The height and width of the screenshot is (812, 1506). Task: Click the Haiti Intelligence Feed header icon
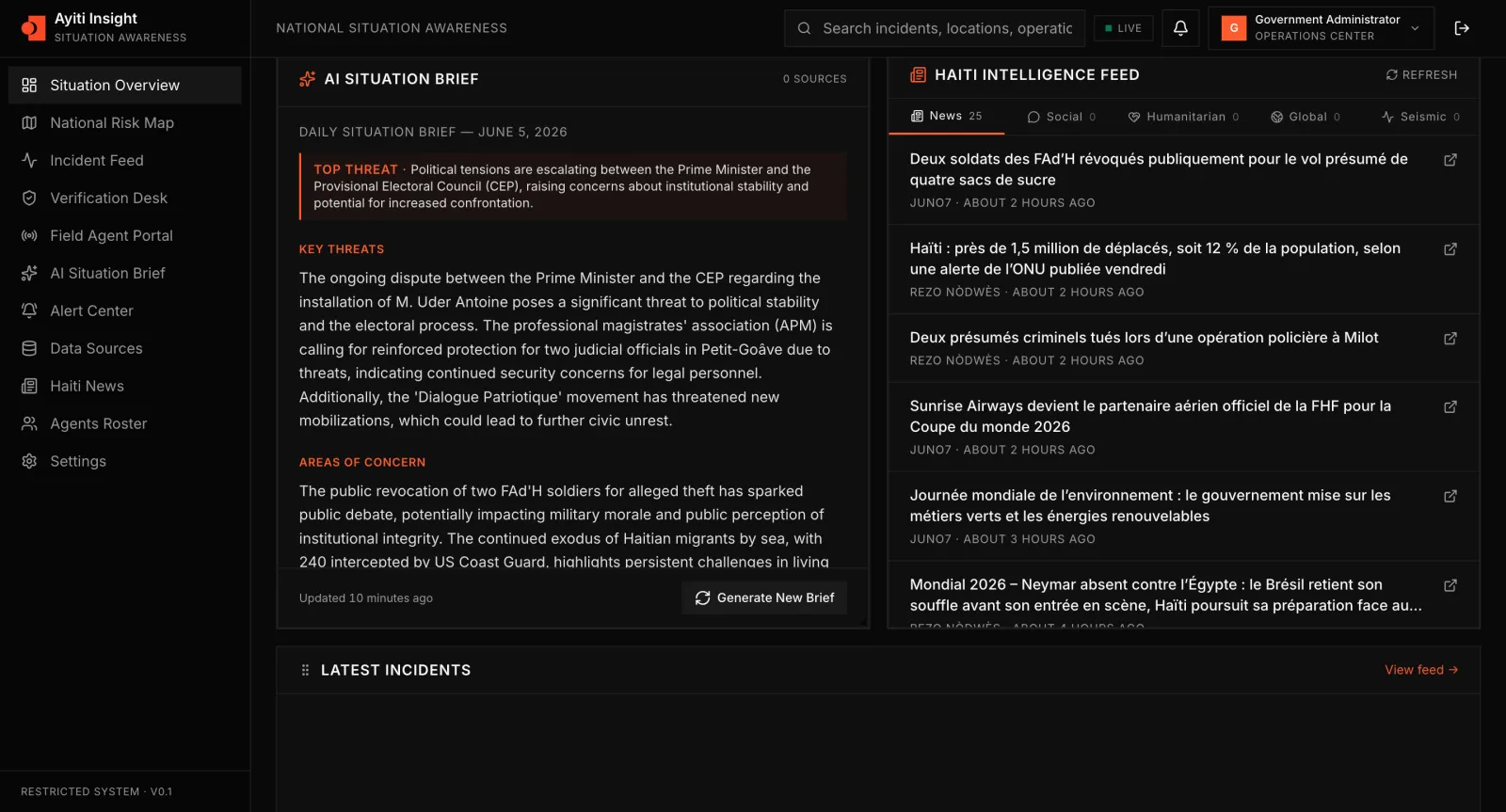(918, 74)
